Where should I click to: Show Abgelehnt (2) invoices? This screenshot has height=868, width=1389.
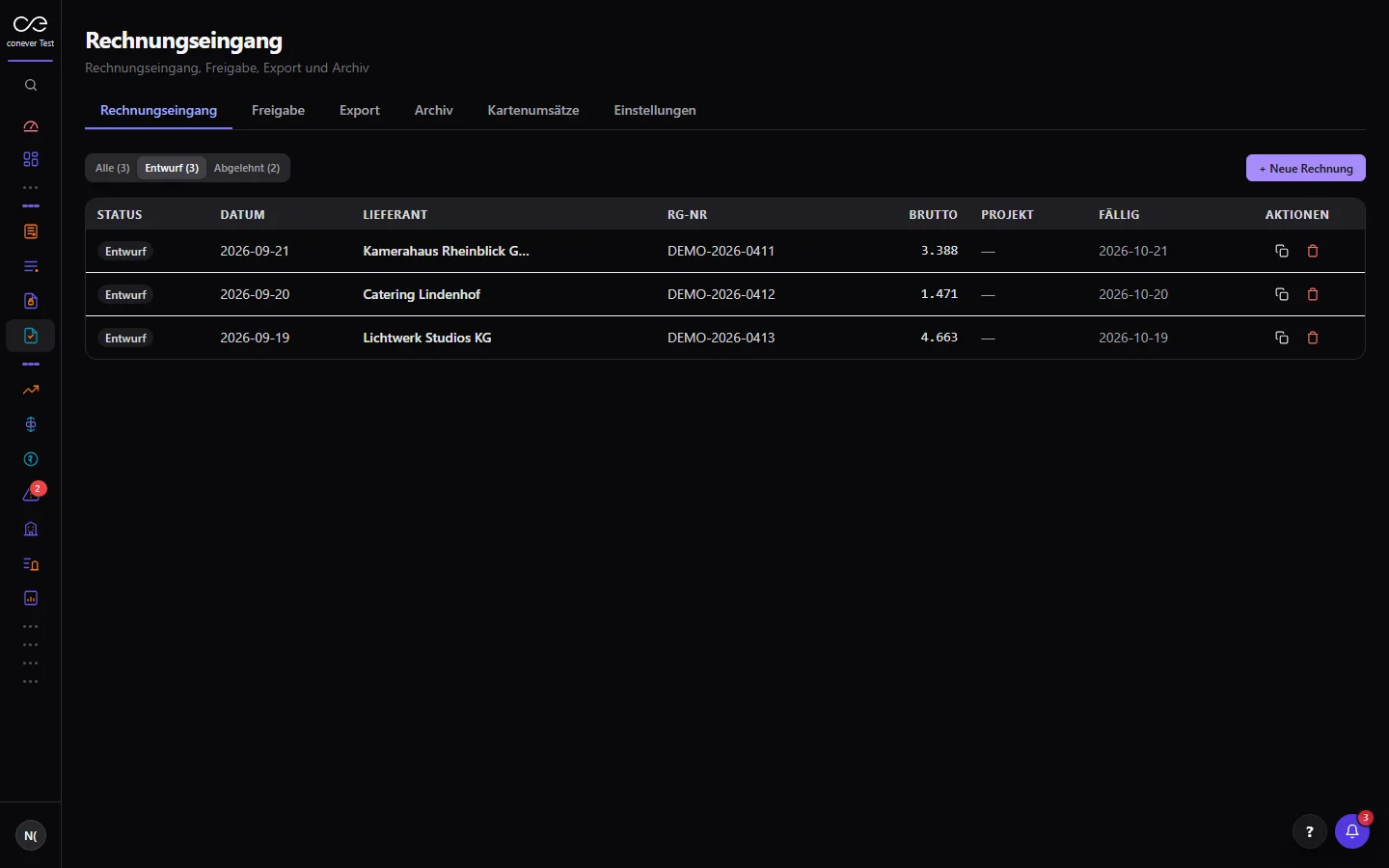click(247, 168)
